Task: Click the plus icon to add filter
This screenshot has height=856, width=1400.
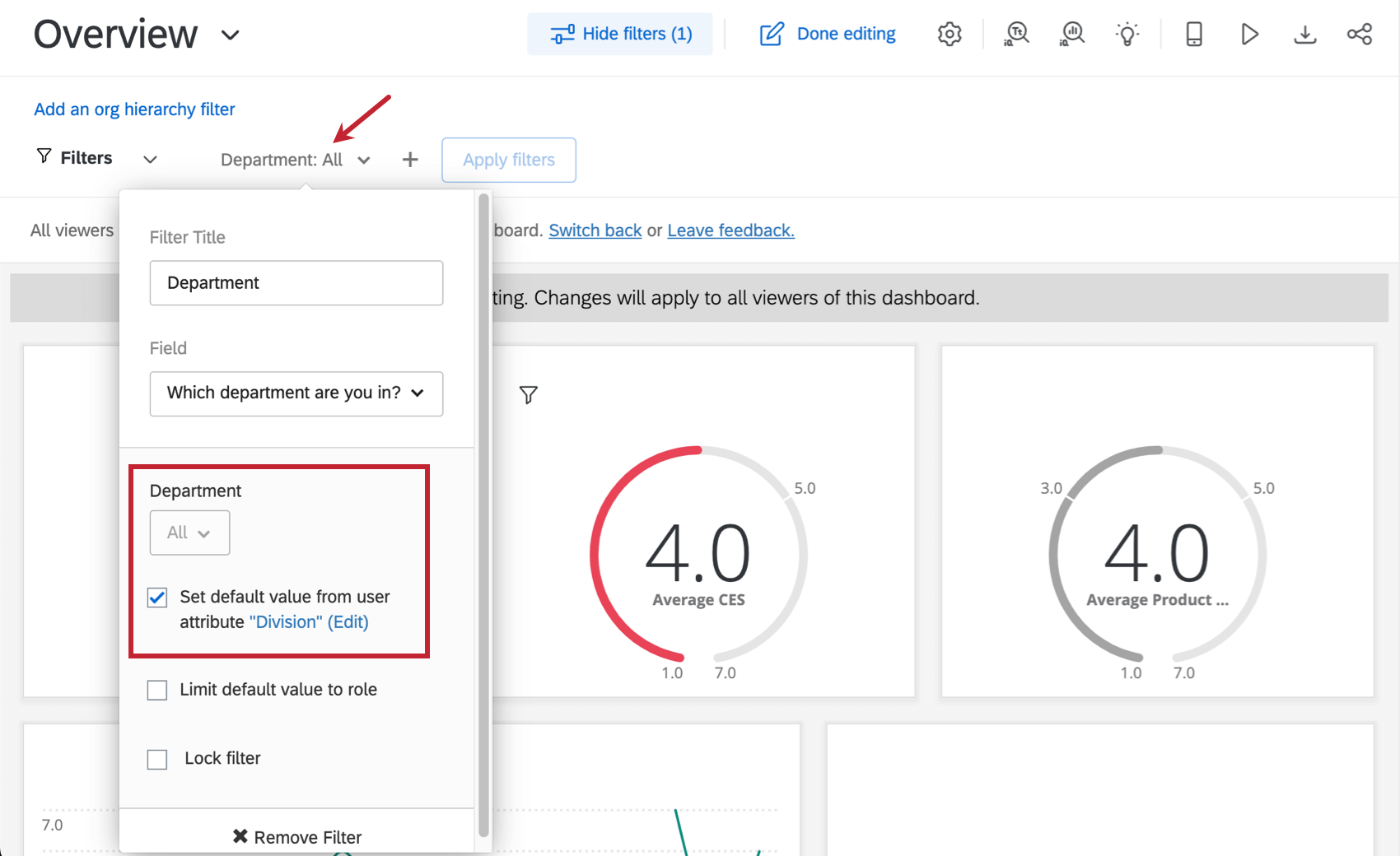Action: tap(410, 160)
